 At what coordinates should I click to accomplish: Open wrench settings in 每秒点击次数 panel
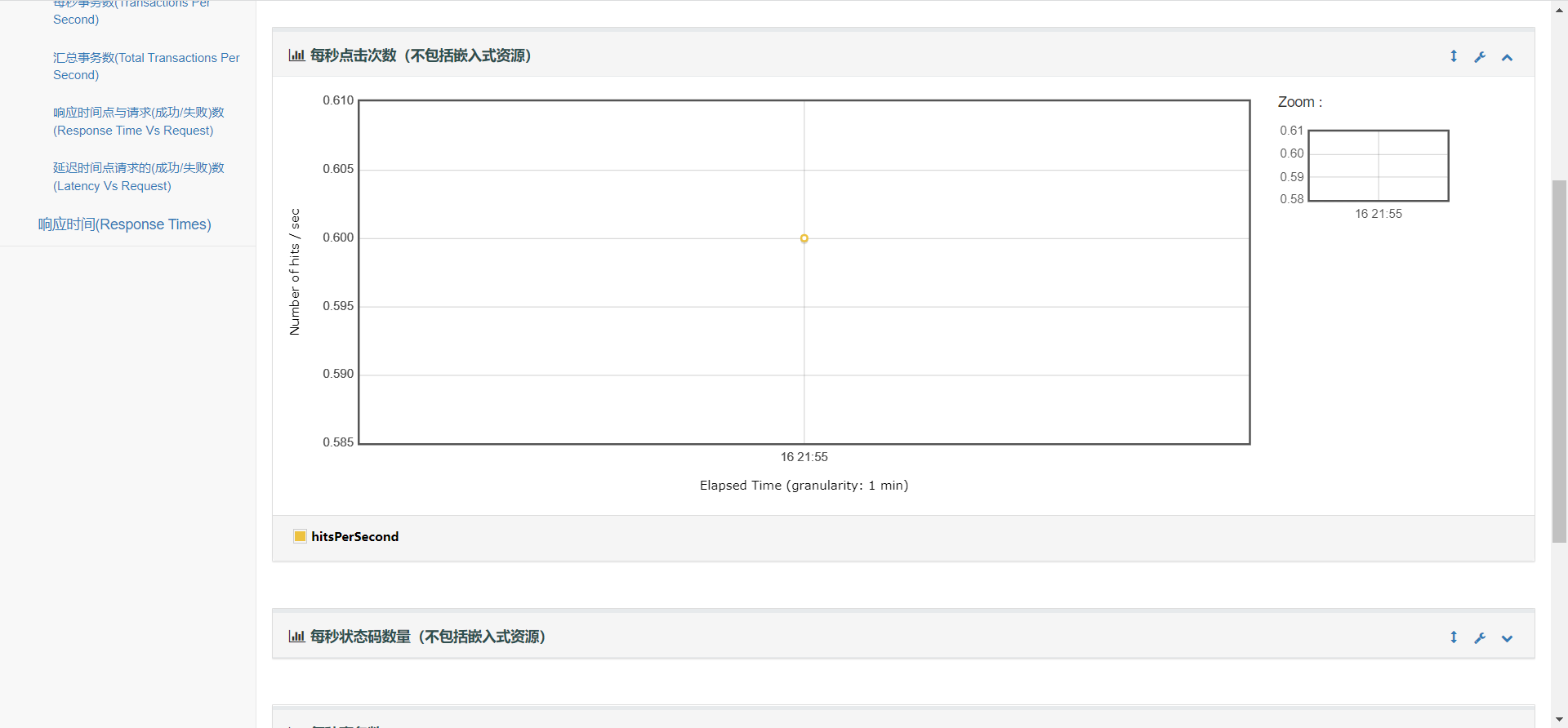pos(1480,56)
